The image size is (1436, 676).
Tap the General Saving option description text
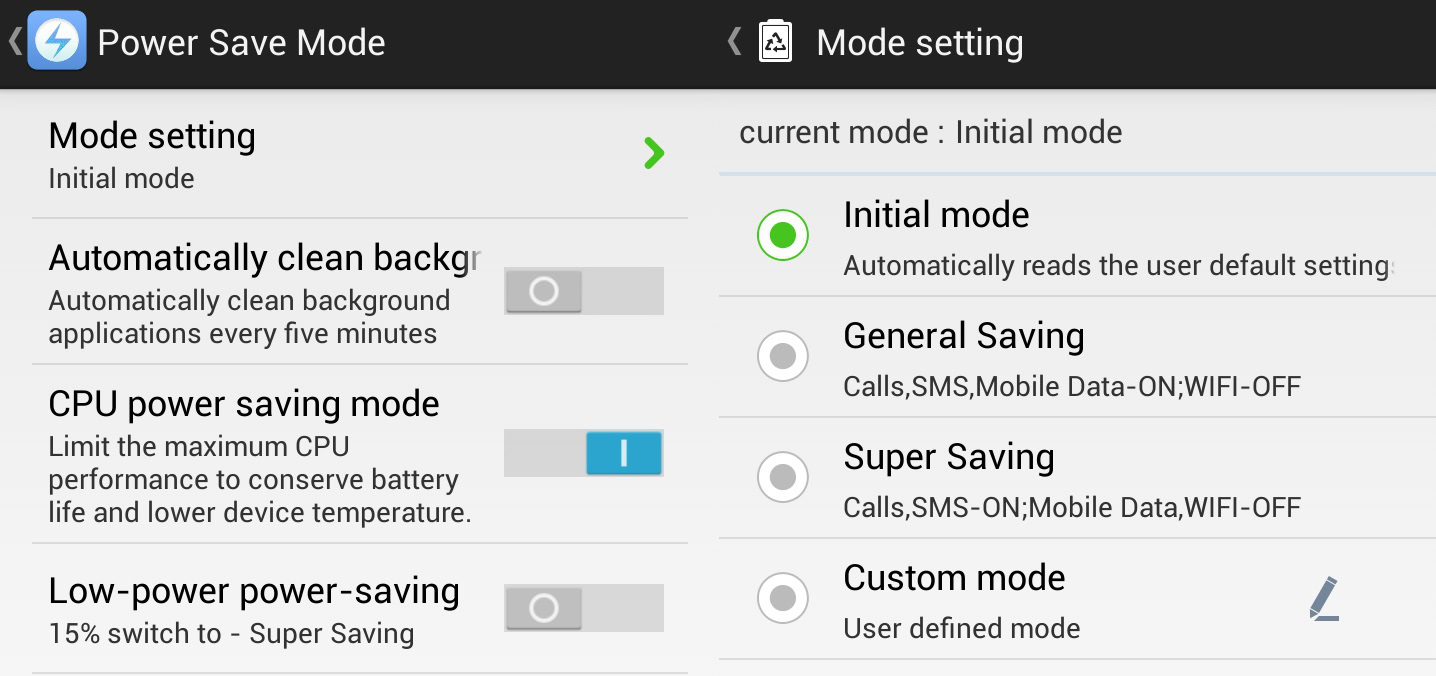1072,386
